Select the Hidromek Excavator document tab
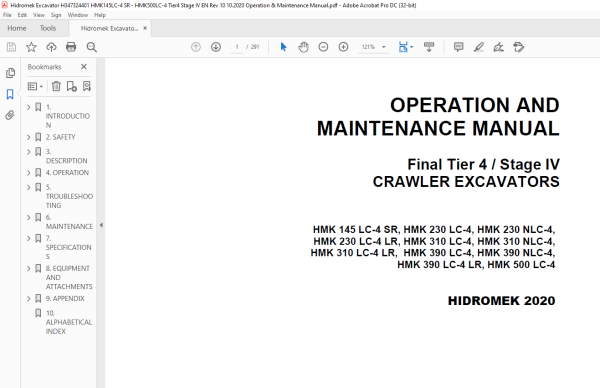This screenshot has height=388, width=600. point(109,28)
